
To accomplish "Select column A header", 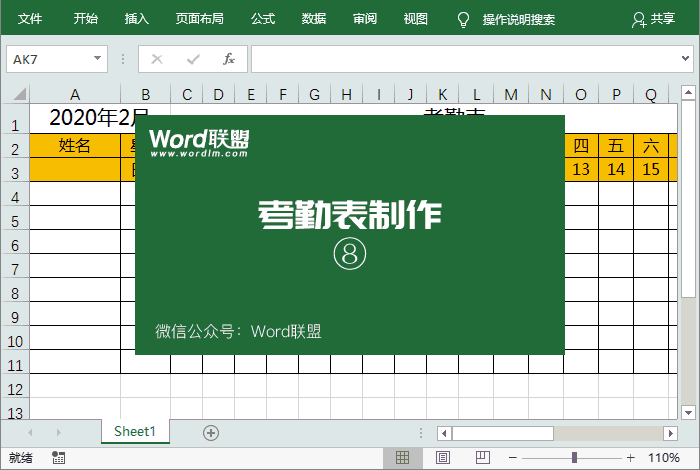I will point(75,95).
